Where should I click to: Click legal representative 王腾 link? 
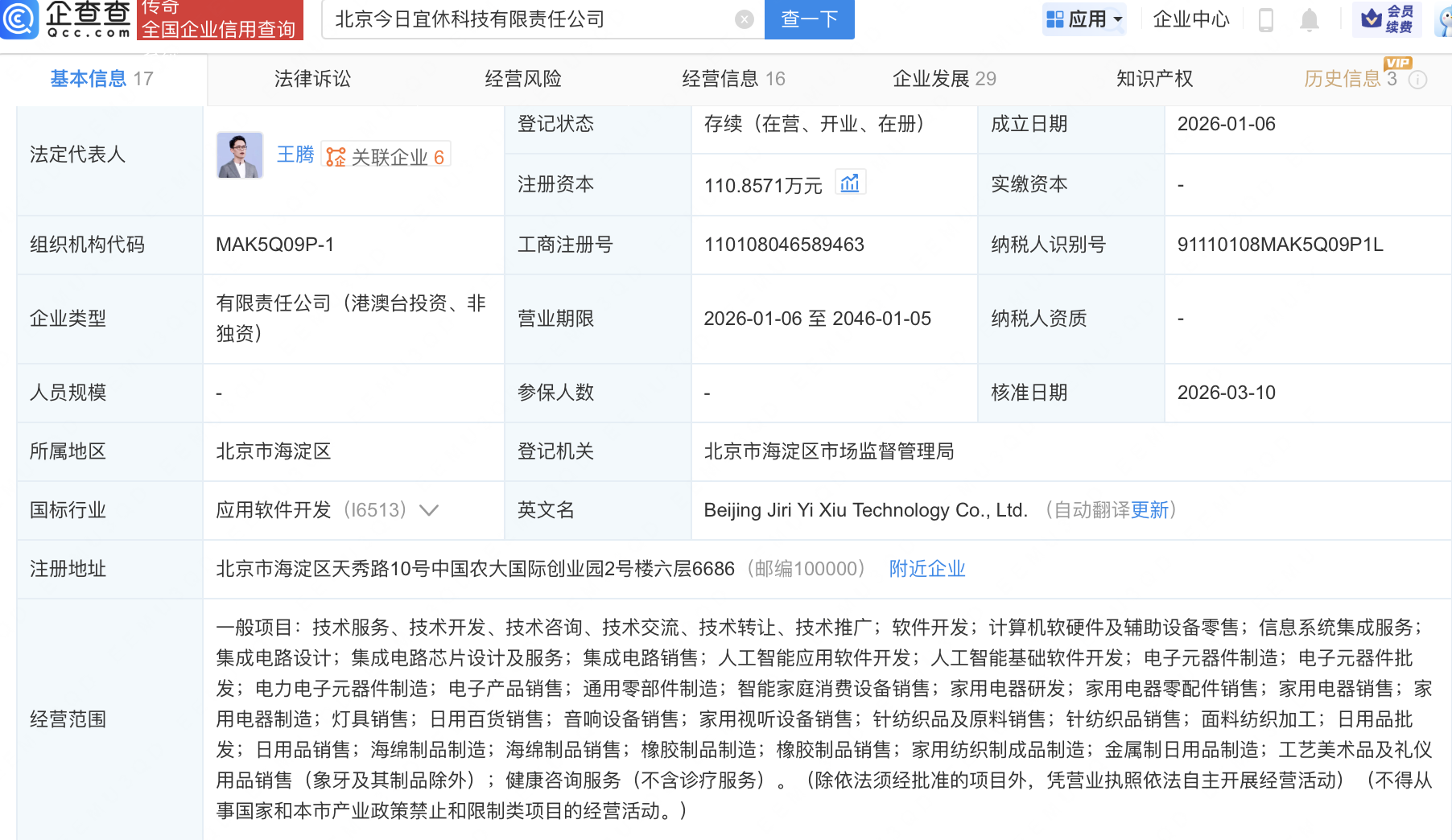point(295,154)
